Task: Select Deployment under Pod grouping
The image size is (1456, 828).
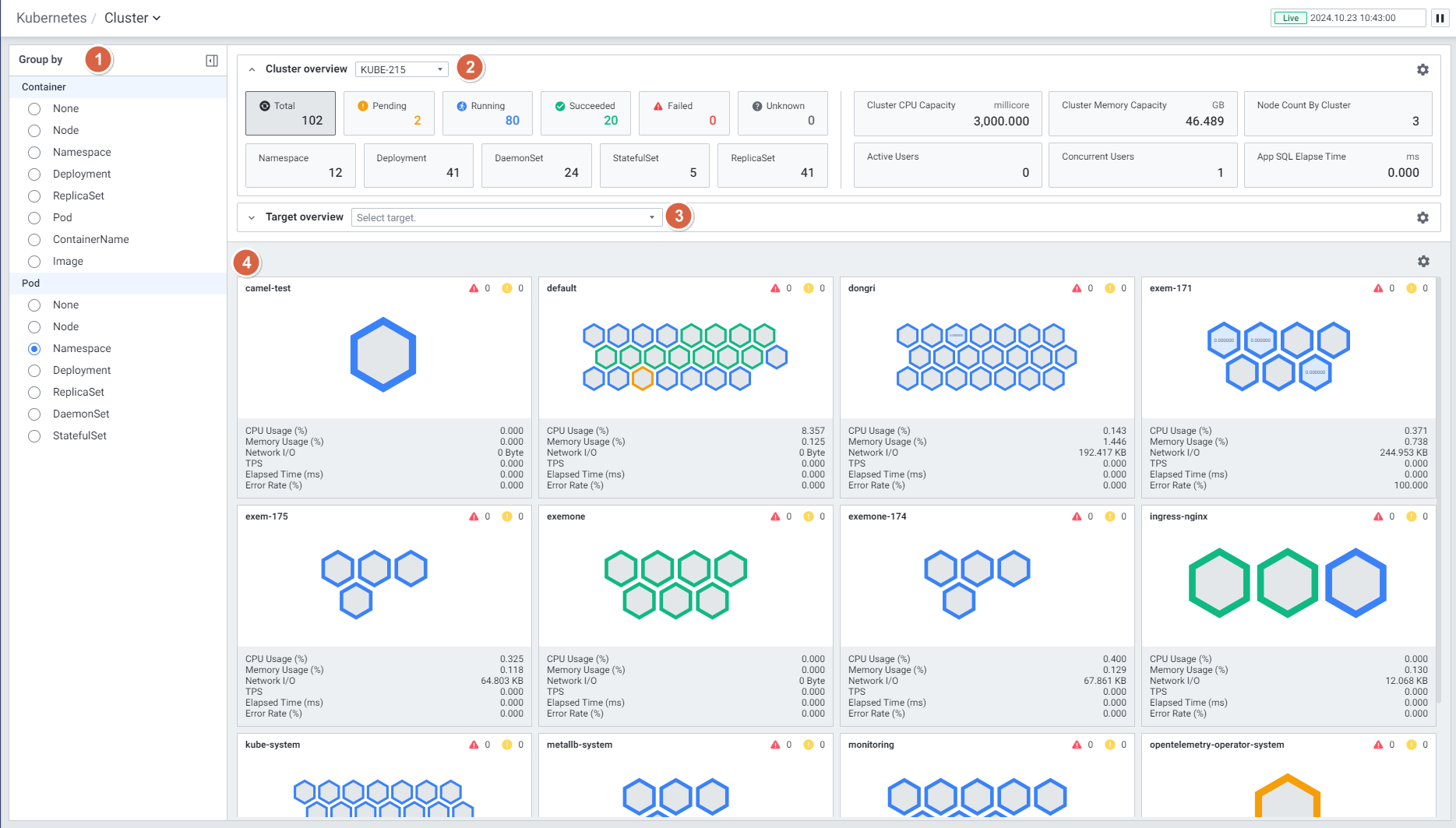Action: click(34, 371)
